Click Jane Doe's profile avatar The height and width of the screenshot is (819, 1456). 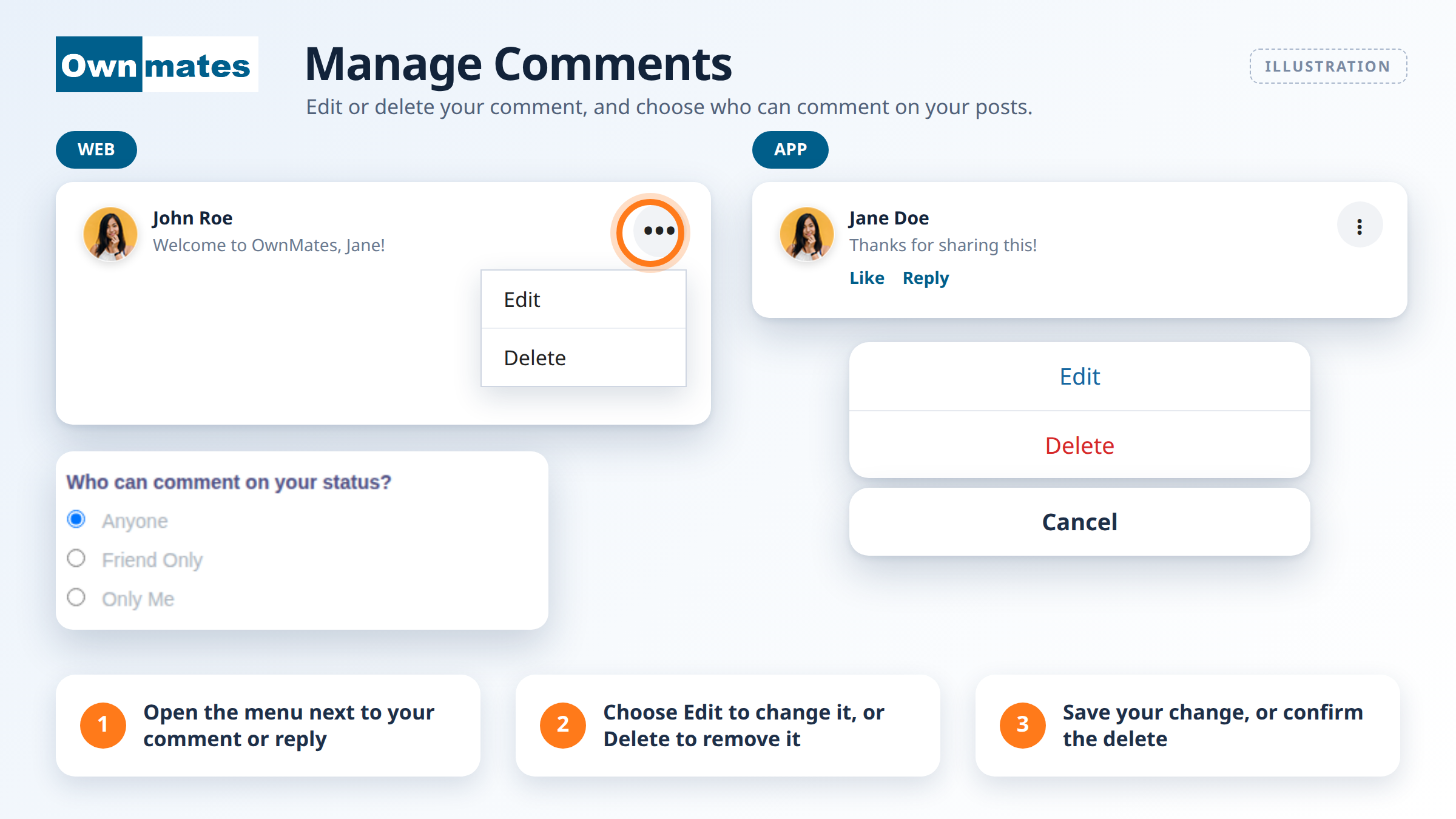[806, 234]
